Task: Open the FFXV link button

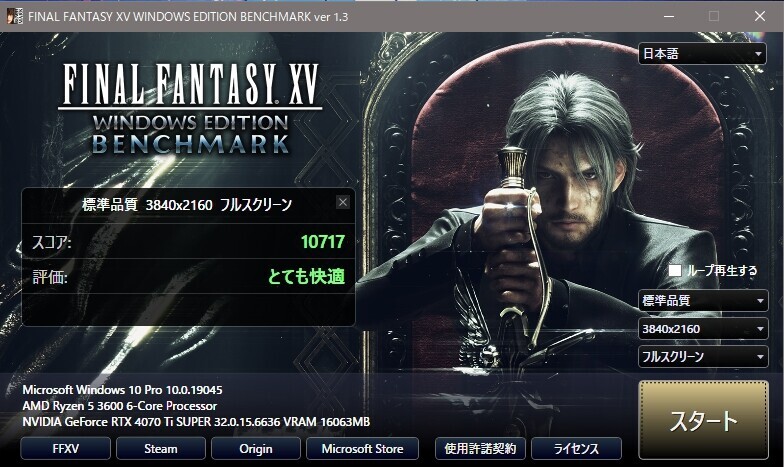Action: (66, 448)
